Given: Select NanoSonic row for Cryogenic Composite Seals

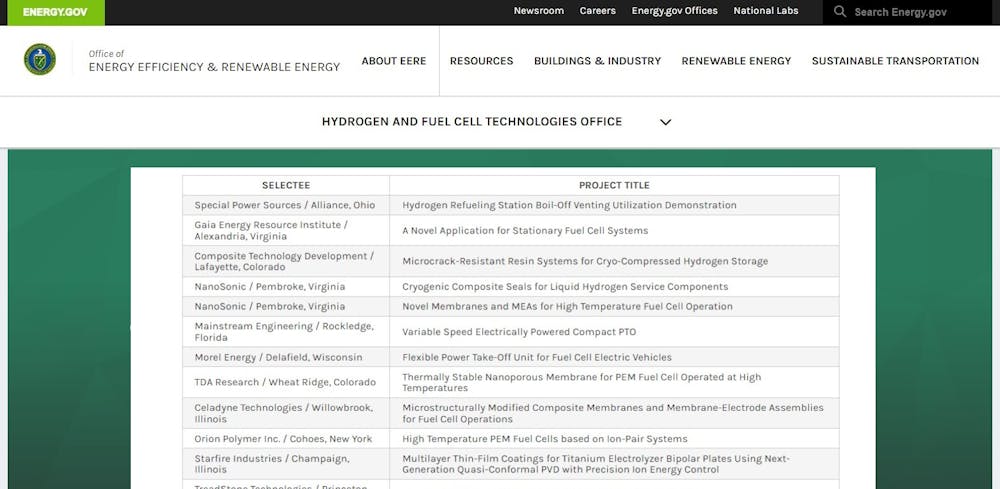Looking at the screenshot, I should point(286,287).
